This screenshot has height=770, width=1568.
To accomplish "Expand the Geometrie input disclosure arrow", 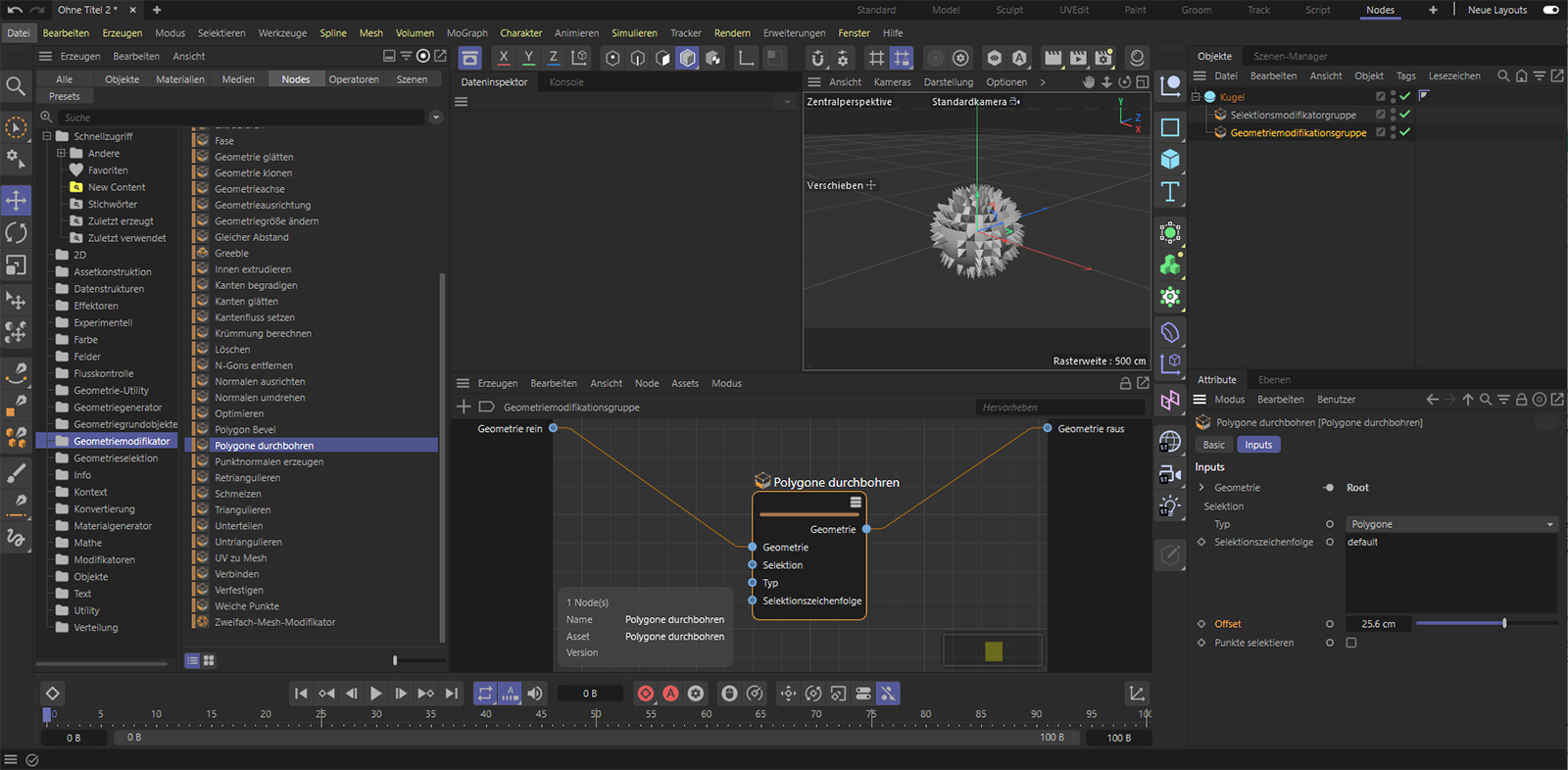I will pyautogui.click(x=1202, y=488).
